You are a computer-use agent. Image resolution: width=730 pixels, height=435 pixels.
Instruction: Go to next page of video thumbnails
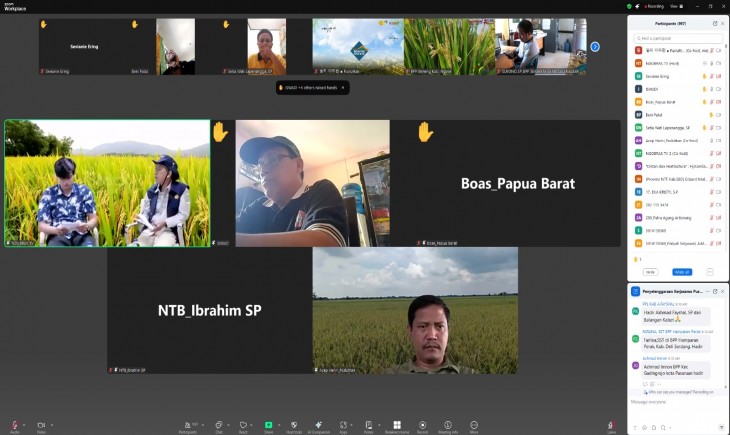595,47
